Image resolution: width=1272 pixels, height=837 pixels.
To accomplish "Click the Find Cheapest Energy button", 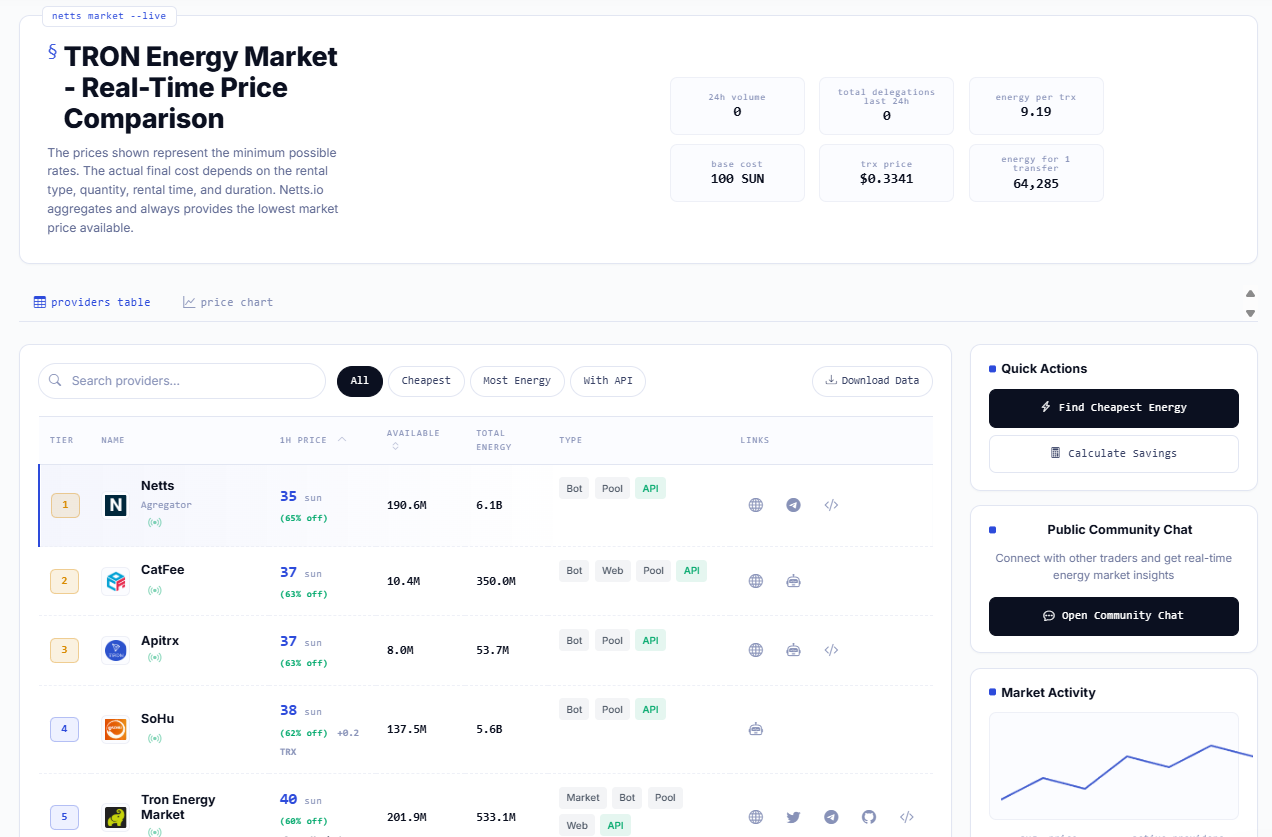I will coord(1113,408).
